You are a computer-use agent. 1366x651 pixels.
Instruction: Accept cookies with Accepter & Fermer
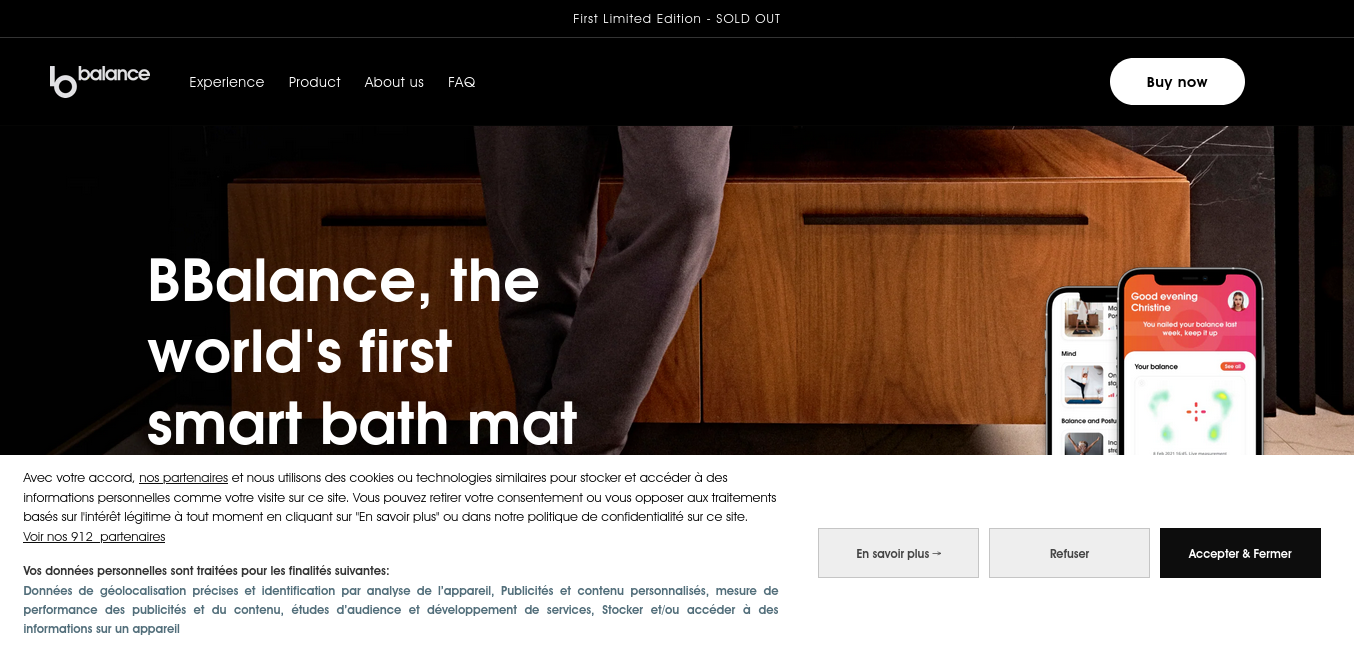click(x=1240, y=553)
